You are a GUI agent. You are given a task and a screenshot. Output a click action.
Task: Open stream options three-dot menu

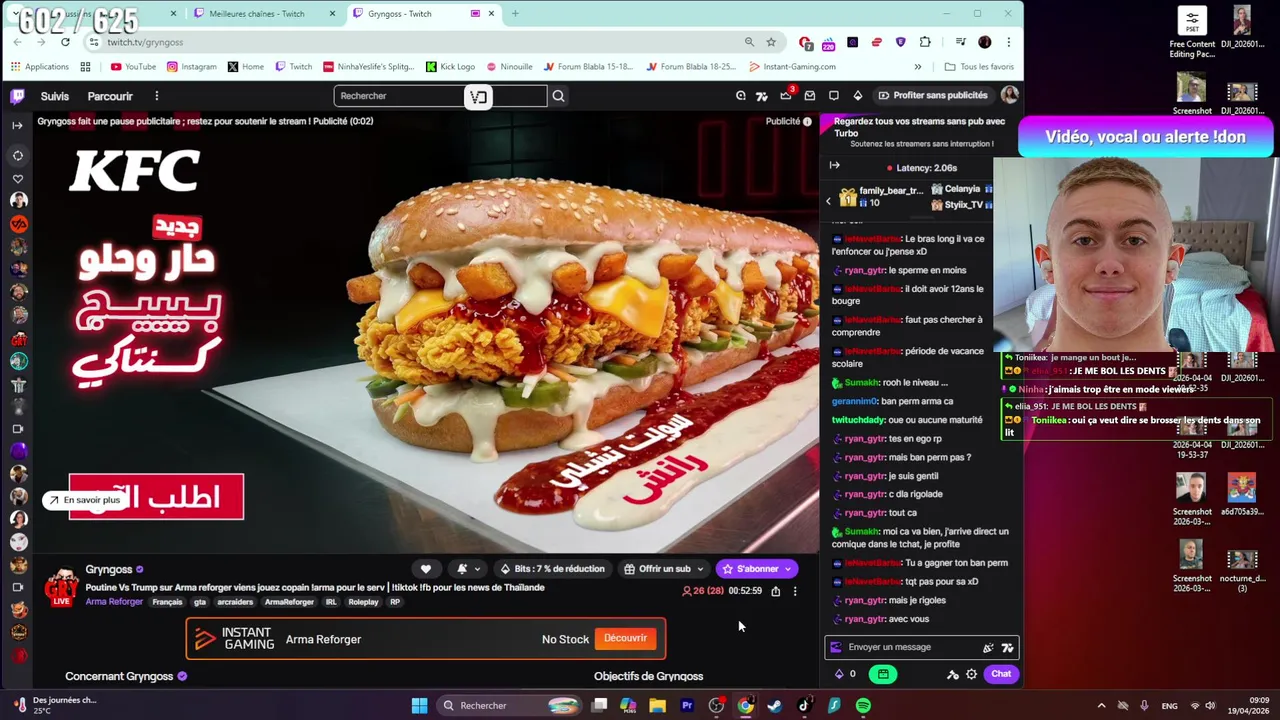click(x=795, y=591)
